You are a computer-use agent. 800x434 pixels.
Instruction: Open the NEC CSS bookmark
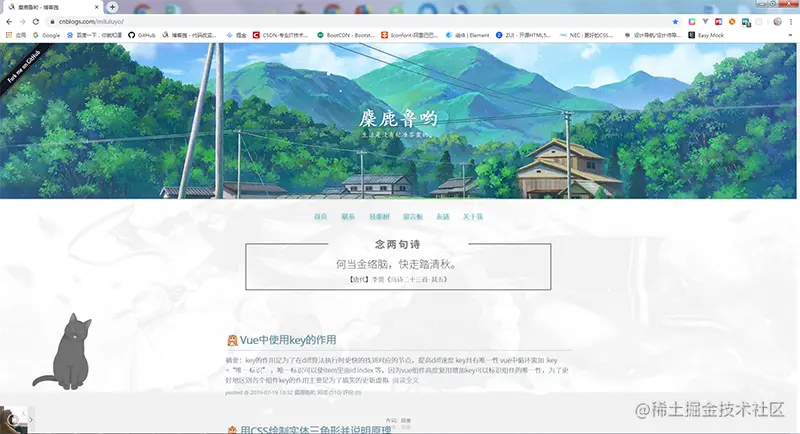586,35
